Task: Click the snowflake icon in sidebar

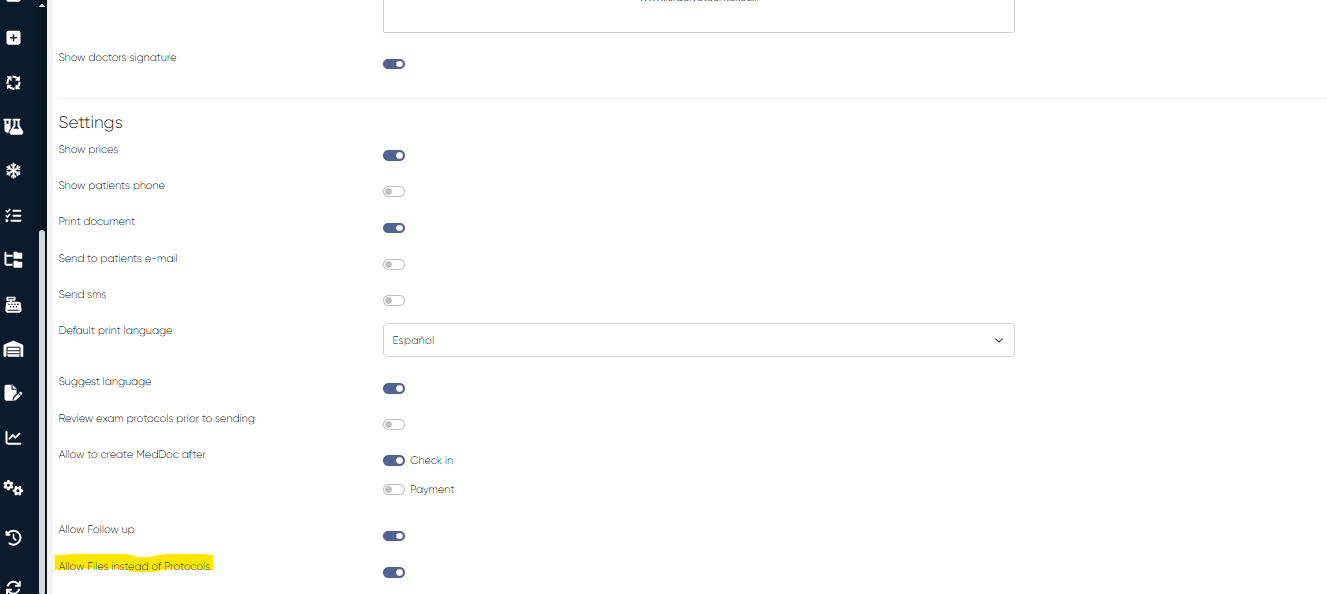Action: [x=13, y=171]
